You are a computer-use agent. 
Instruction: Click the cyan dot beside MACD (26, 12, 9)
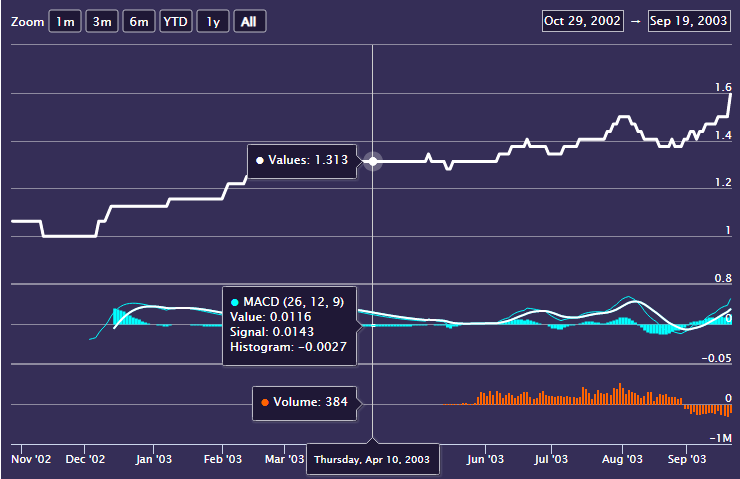tap(235, 301)
